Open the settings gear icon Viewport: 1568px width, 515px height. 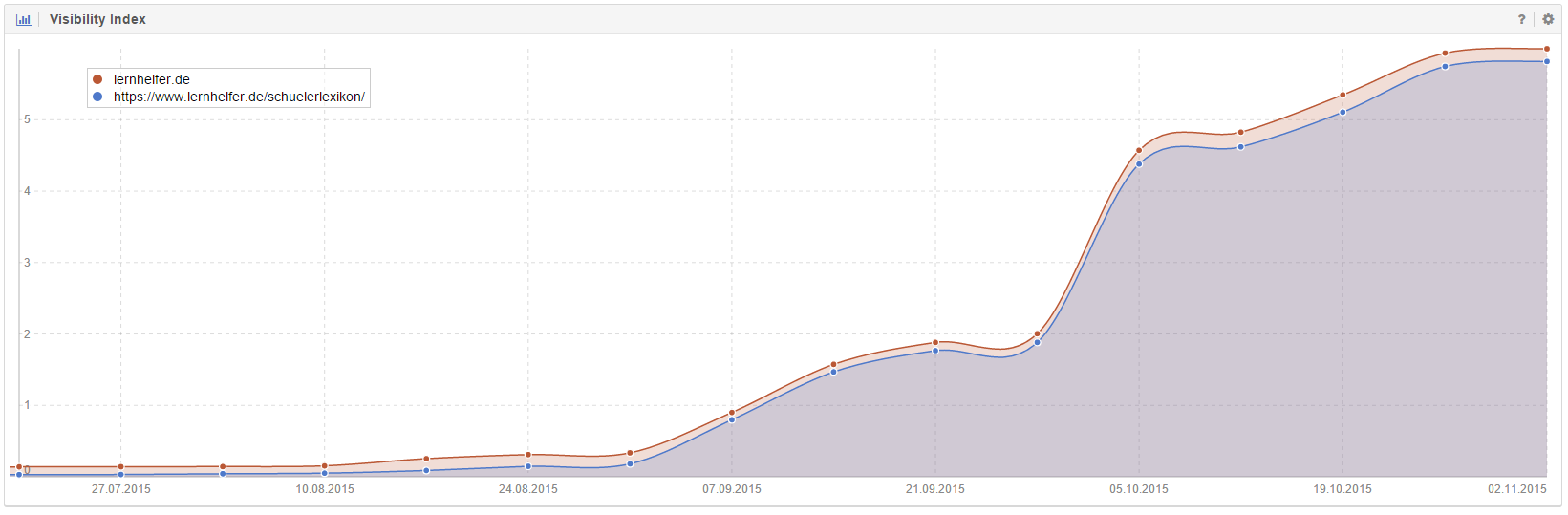[1548, 19]
